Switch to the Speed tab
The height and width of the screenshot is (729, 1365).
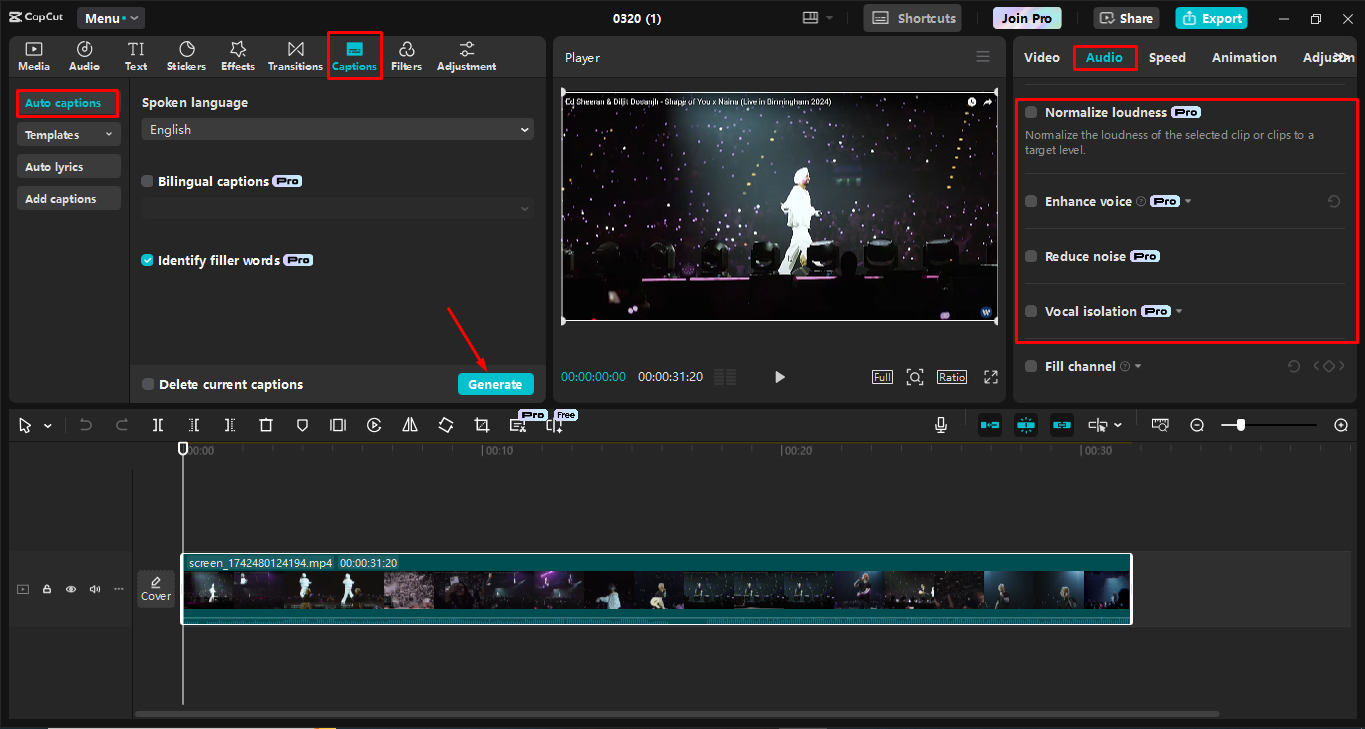click(x=1166, y=57)
